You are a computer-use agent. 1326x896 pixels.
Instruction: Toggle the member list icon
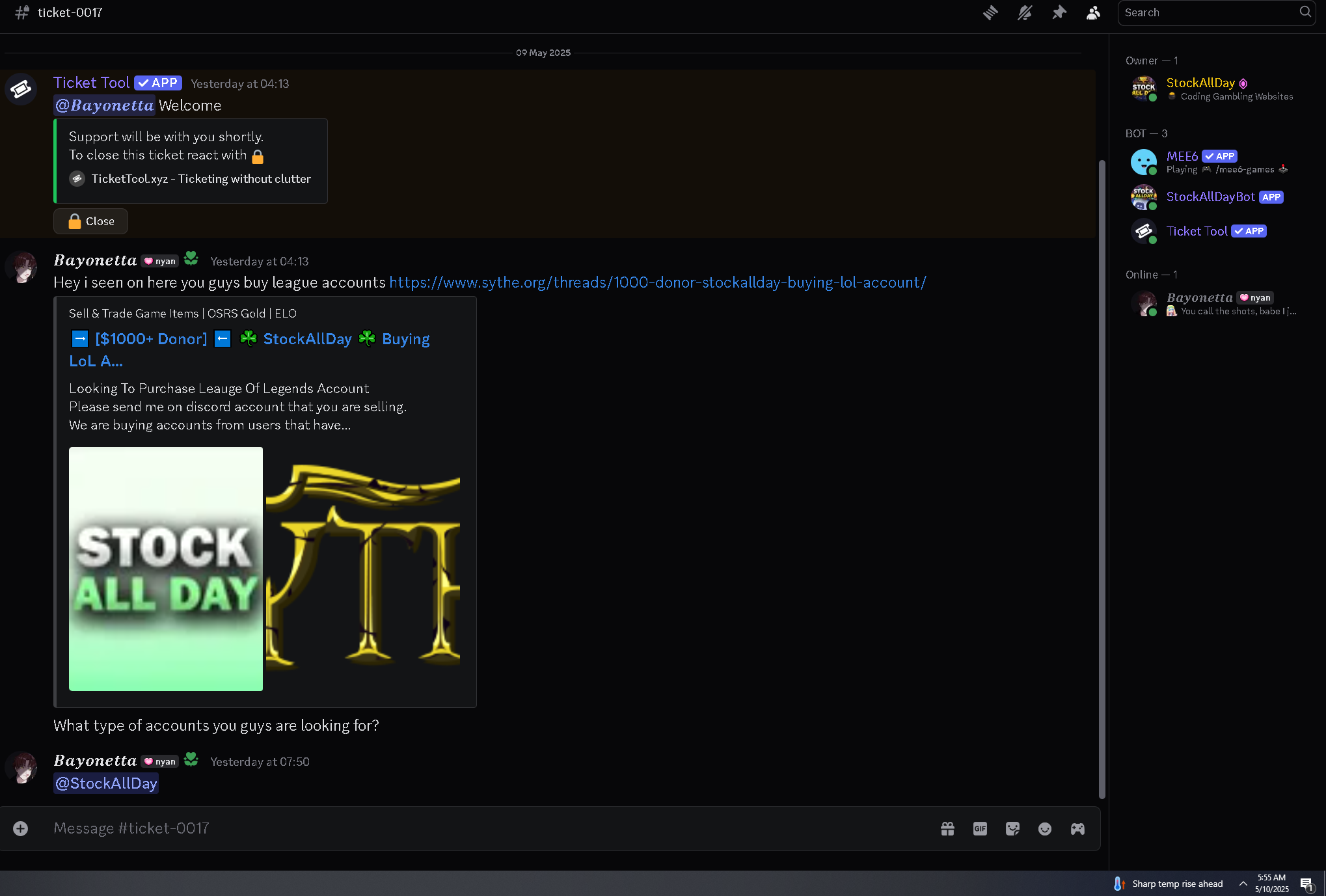(x=1094, y=12)
